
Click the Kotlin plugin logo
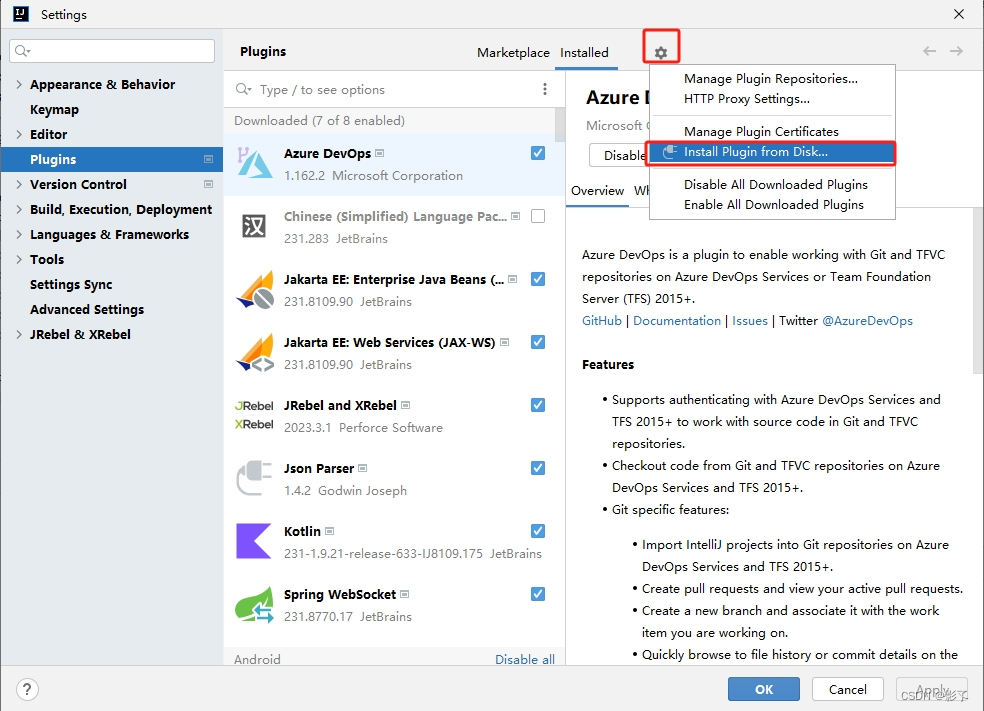coord(254,541)
